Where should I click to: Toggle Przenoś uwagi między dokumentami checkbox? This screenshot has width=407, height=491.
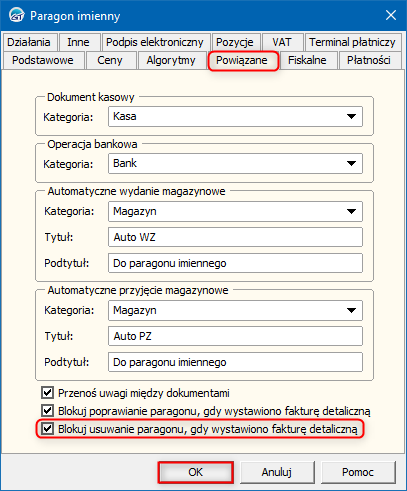pos(47,393)
